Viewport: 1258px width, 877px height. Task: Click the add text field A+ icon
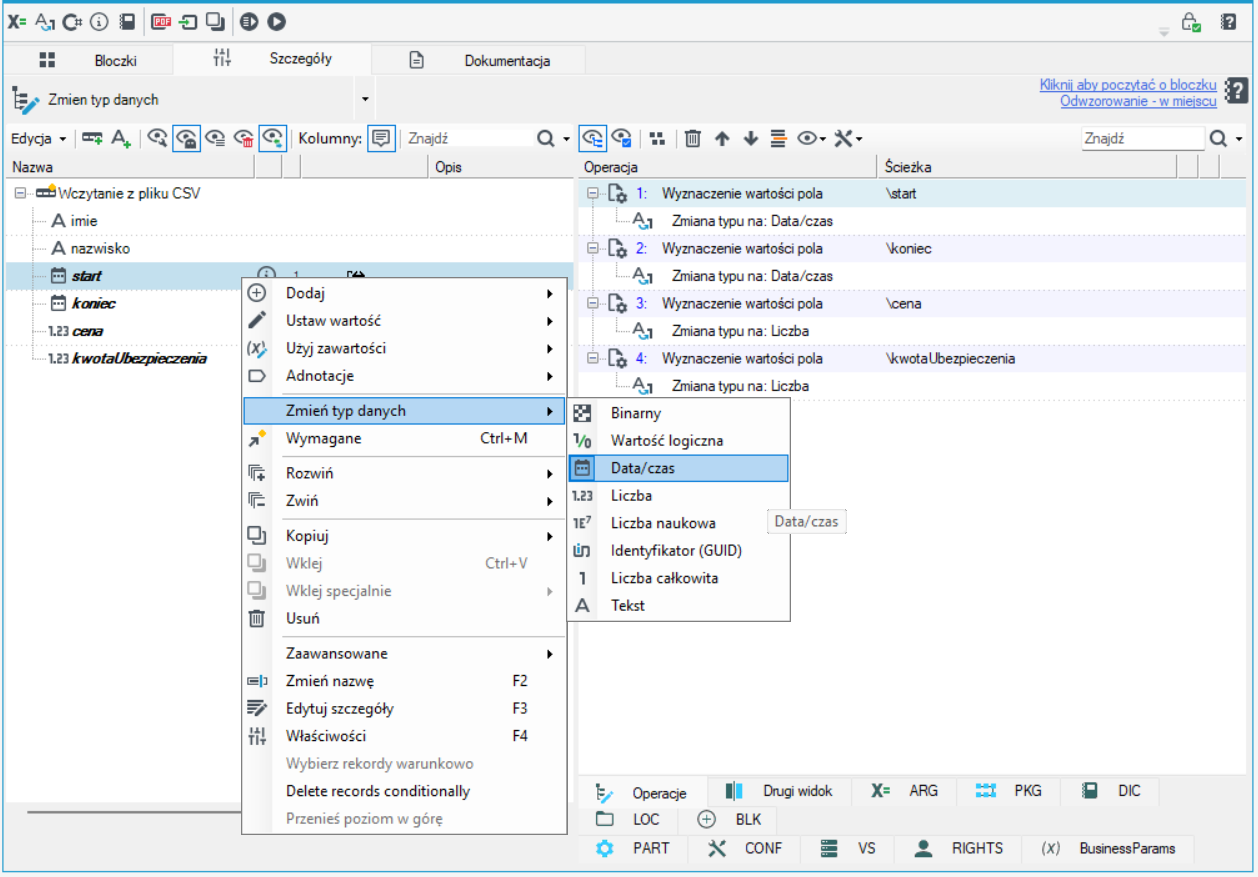pos(122,139)
